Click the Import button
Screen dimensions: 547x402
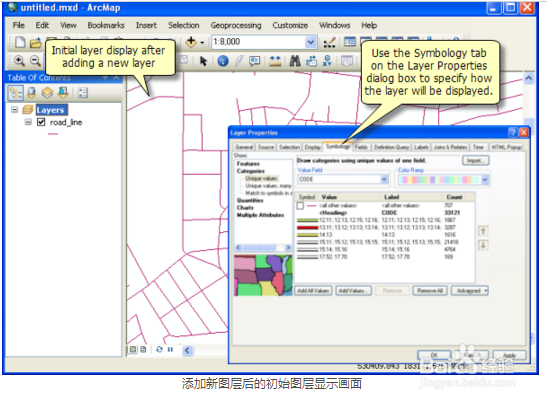point(475,160)
